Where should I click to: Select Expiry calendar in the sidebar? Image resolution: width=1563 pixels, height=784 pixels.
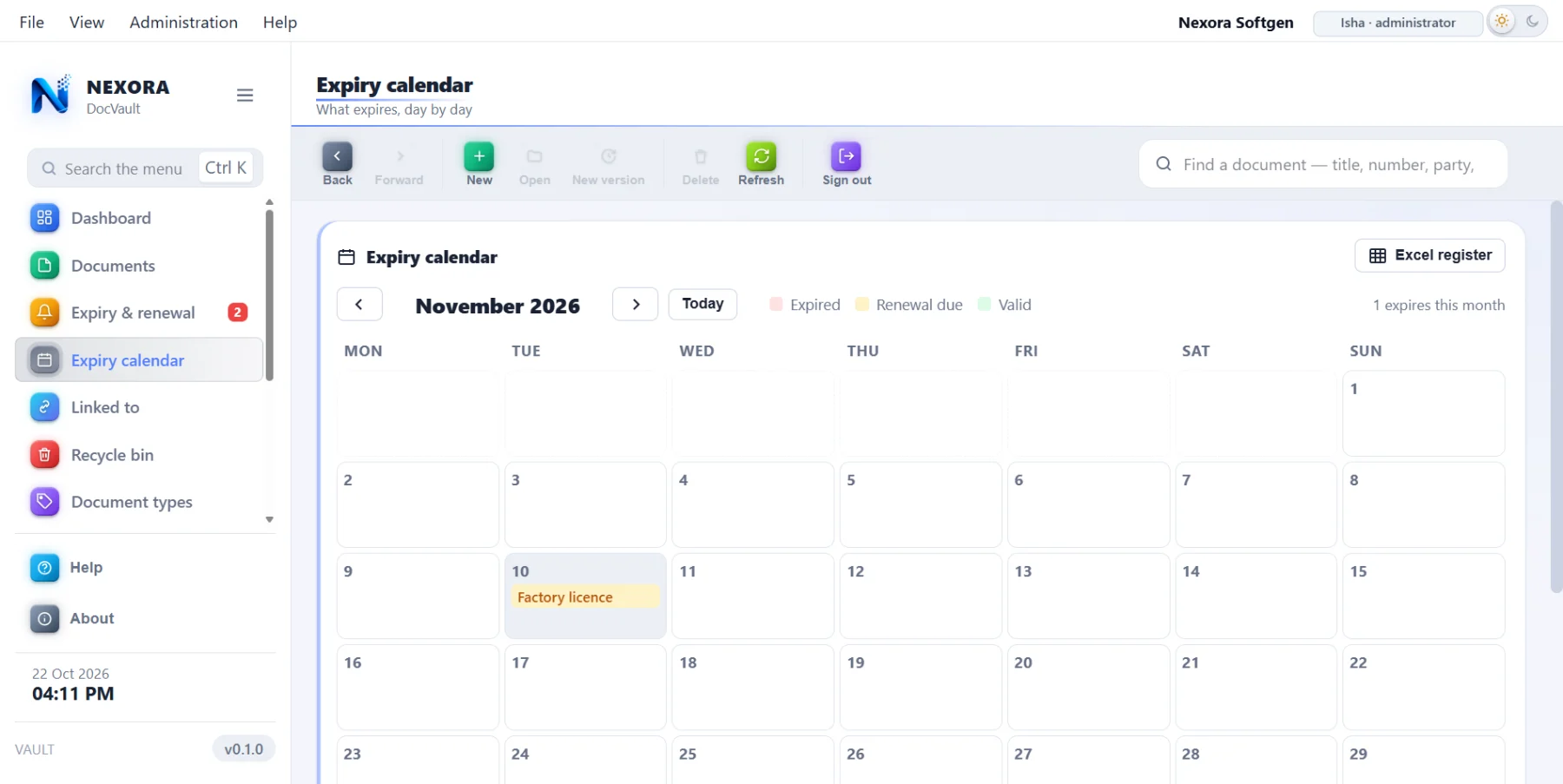click(x=139, y=360)
